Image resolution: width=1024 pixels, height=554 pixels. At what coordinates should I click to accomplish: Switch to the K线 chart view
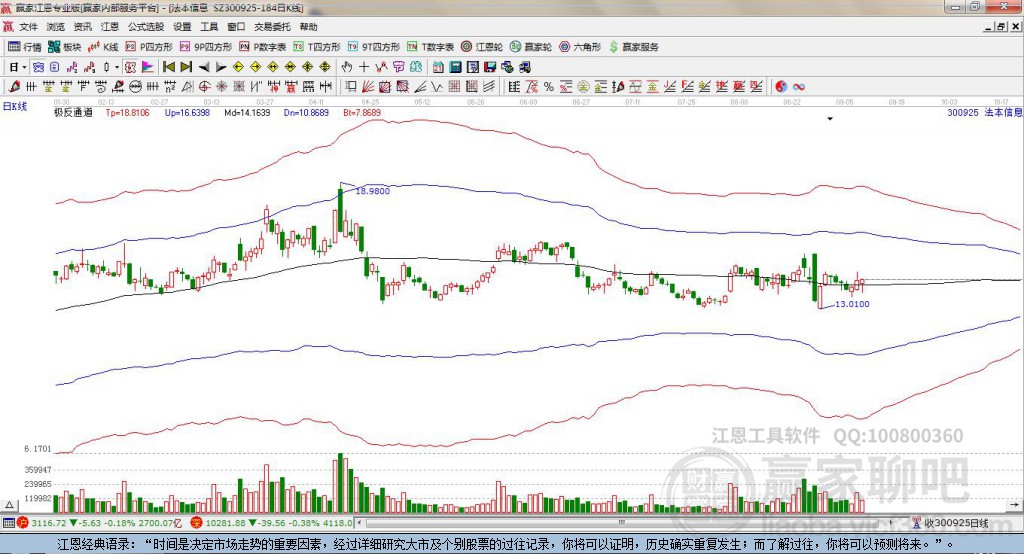103,47
